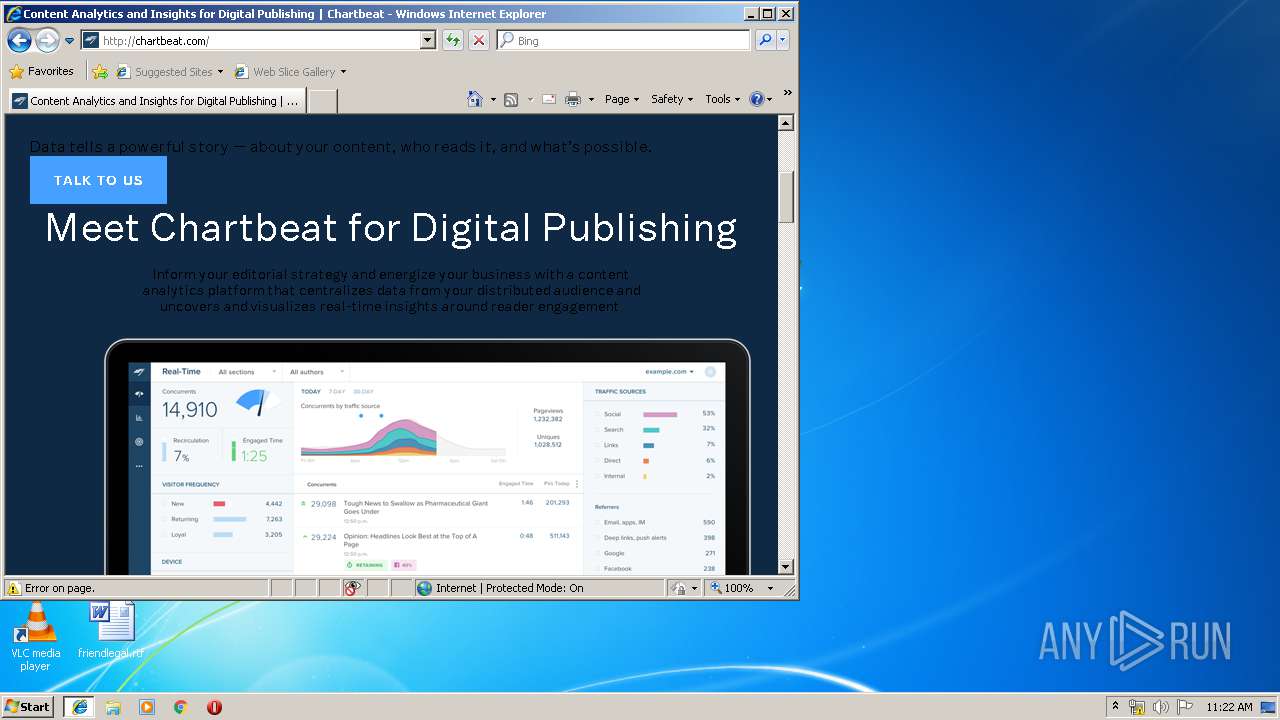Open the status bar security lock dropdown
This screenshot has width=1280, height=720.
coord(685,588)
